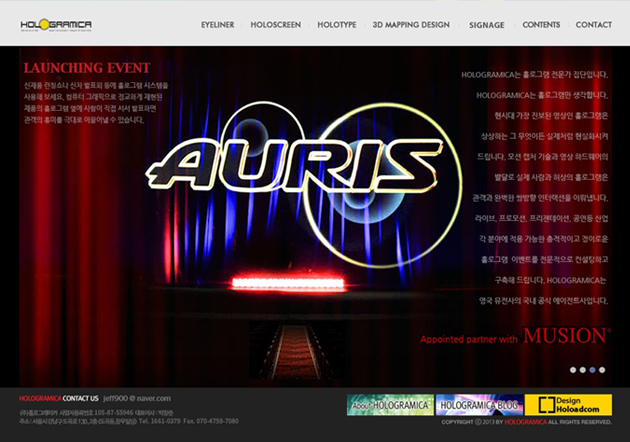Click the LAUNCHING EVENT heading

87,68
